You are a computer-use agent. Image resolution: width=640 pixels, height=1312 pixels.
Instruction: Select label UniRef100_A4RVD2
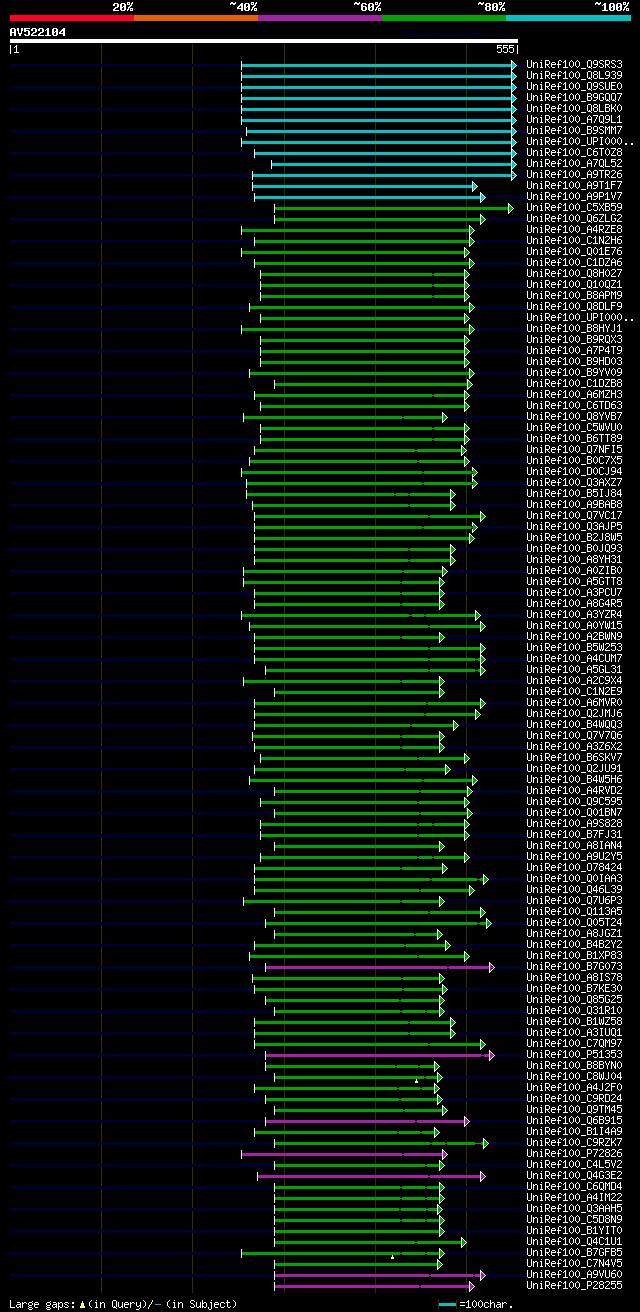(574, 791)
